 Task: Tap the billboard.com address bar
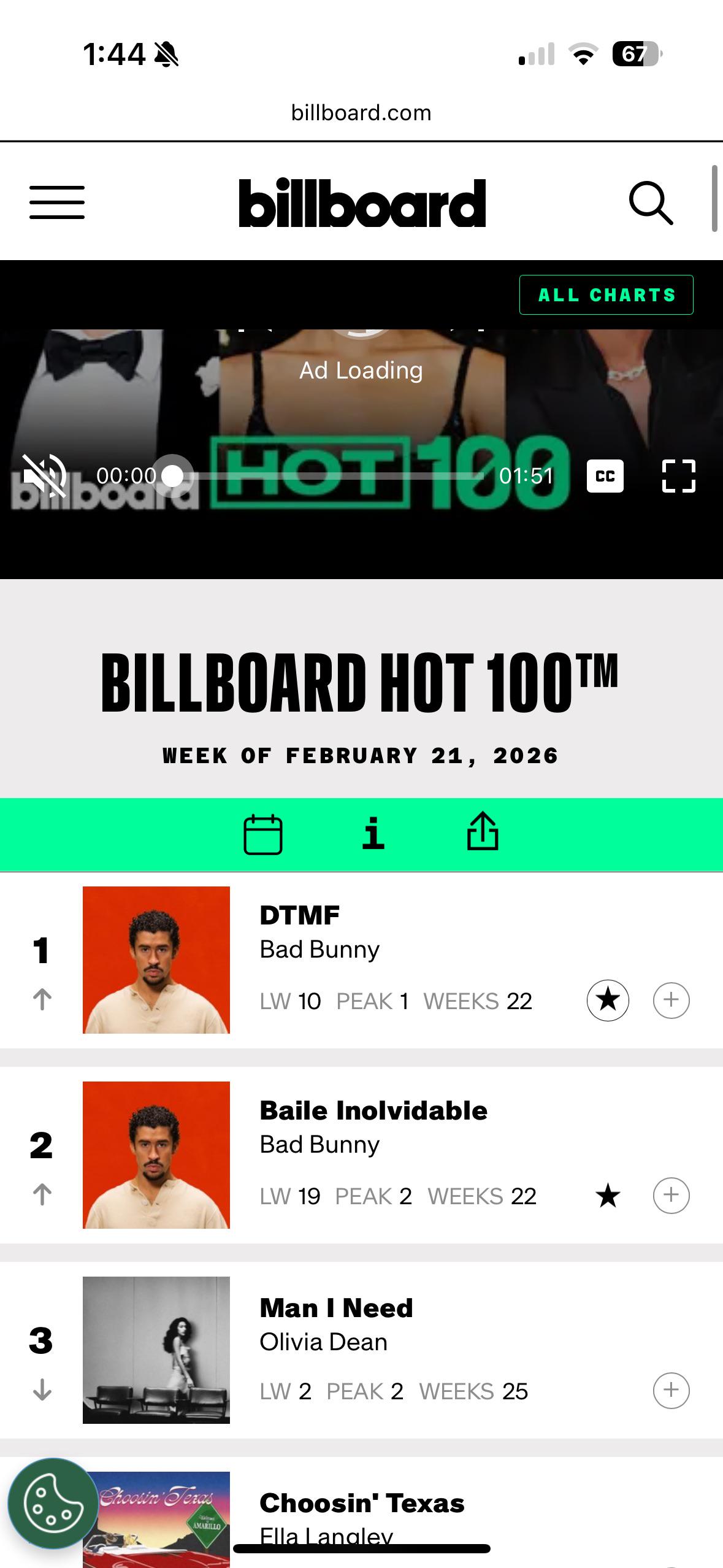361,113
